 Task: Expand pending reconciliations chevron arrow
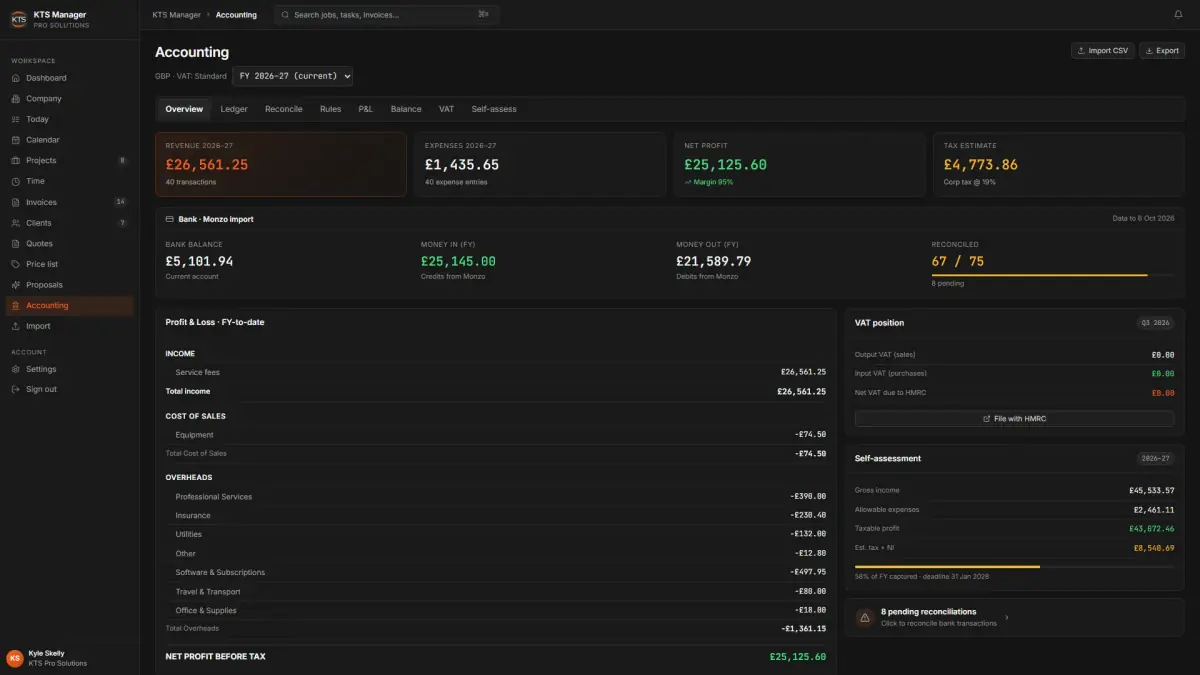pyautogui.click(x=1006, y=618)
